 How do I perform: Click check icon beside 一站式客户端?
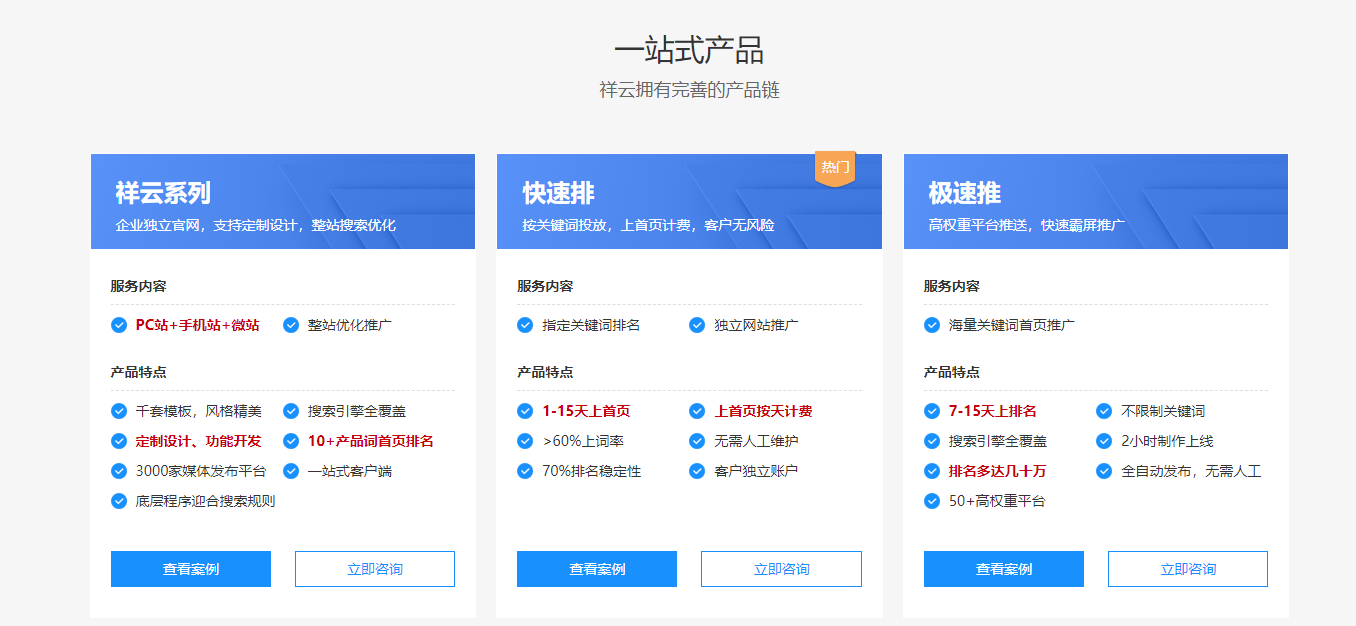[x=291, y=471]
